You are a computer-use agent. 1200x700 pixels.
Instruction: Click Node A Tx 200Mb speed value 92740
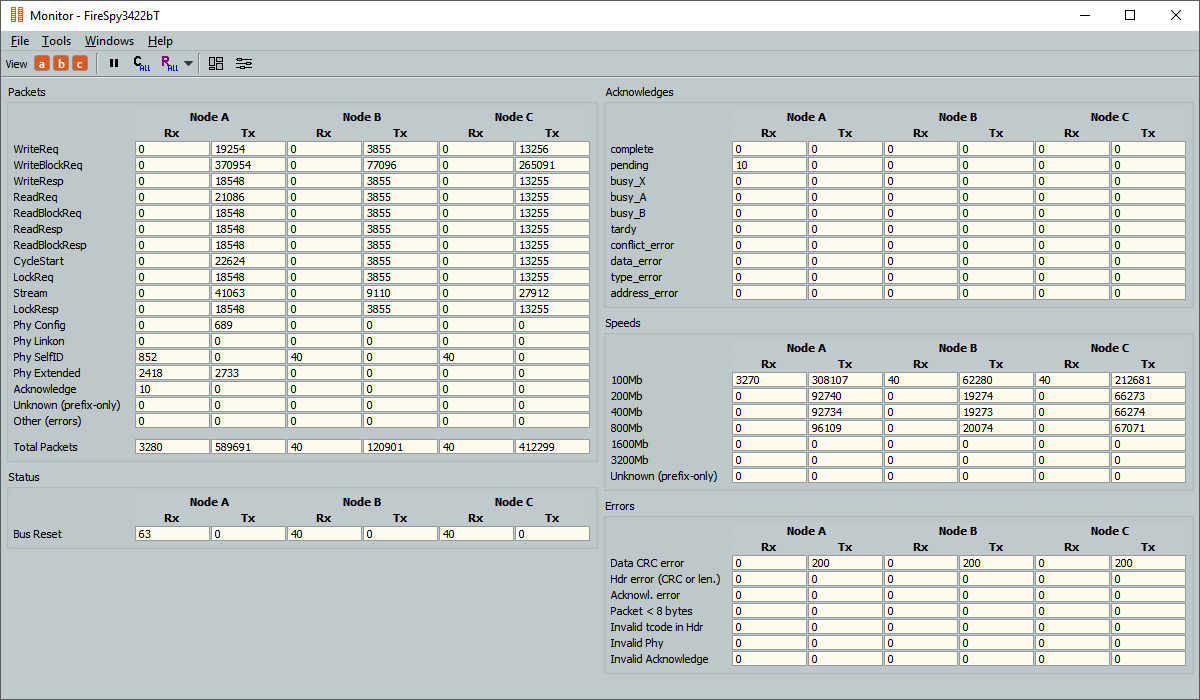pos(845,396)
